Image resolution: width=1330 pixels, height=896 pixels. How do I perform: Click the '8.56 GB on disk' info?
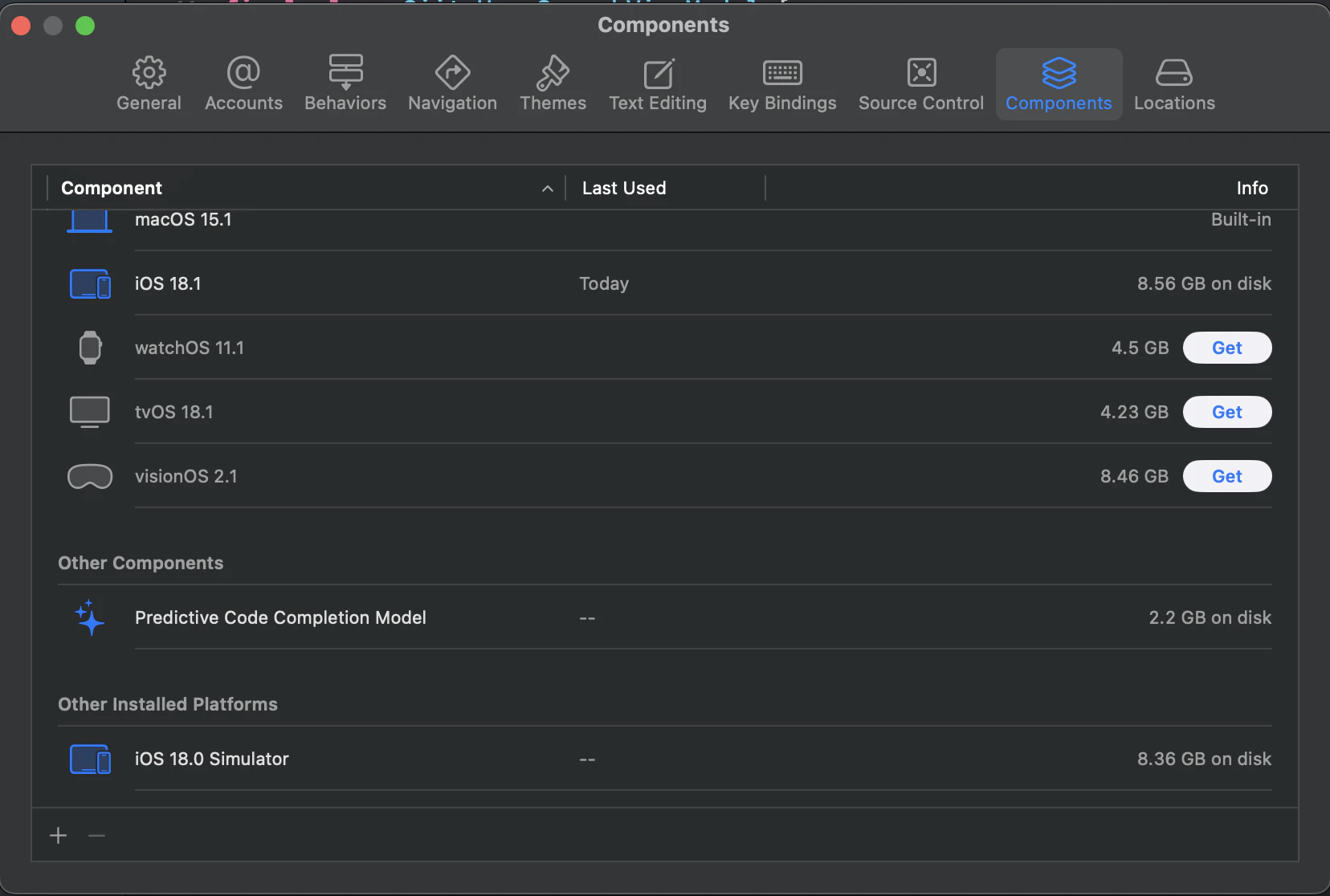[x=1204, y=283]
